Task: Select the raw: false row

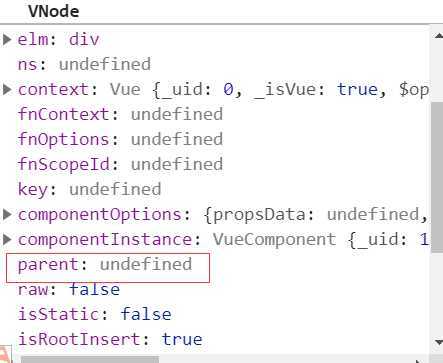Action: pyautogui.click(x=69, y=289)
